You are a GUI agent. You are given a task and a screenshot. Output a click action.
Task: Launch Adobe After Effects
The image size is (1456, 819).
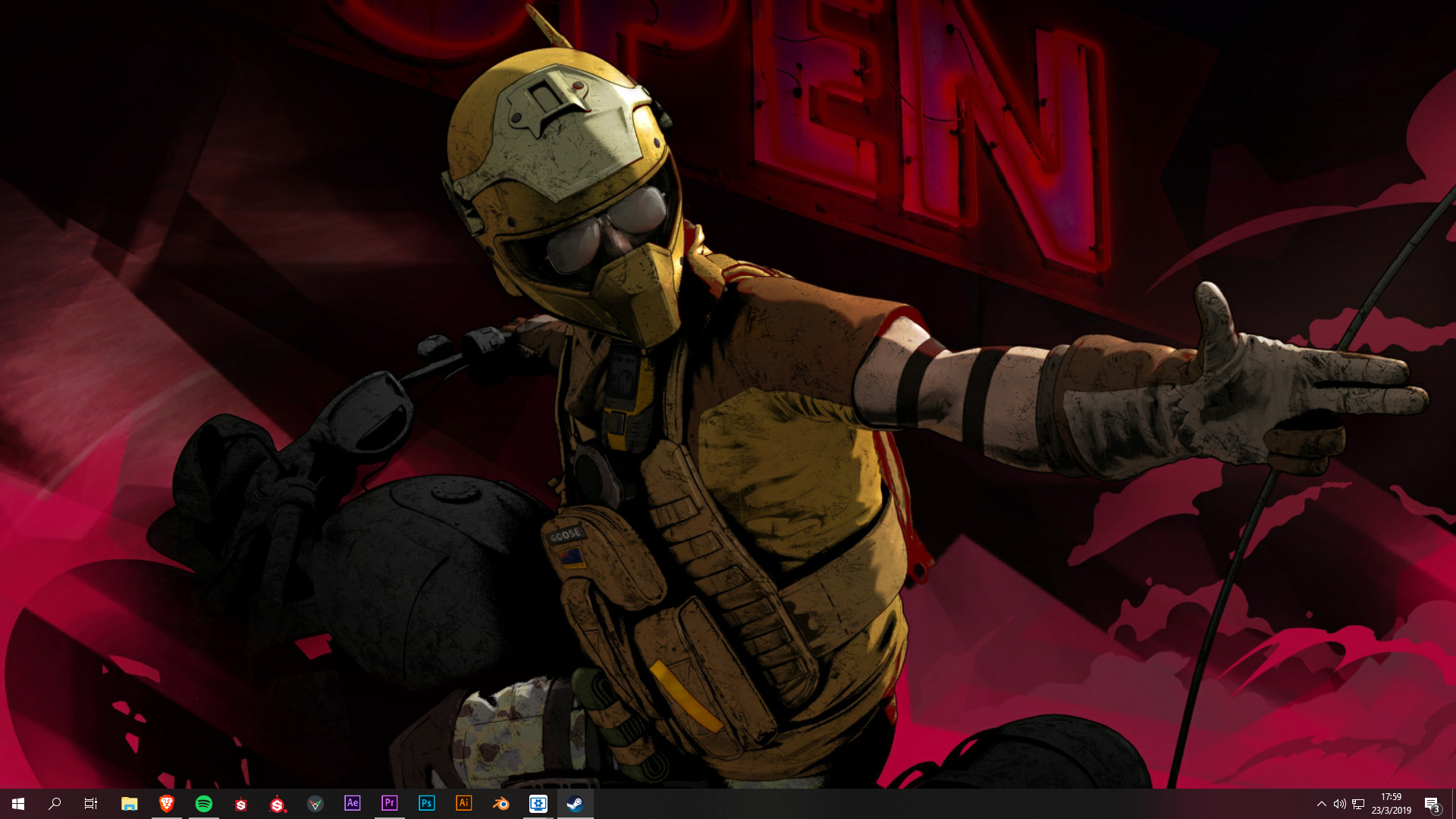coord(353,804)
